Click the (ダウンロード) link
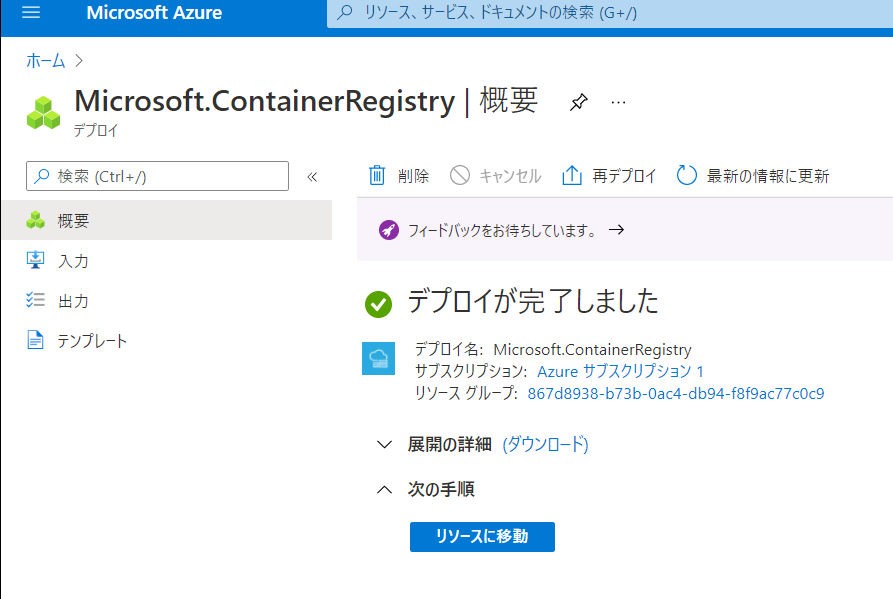 545,444
